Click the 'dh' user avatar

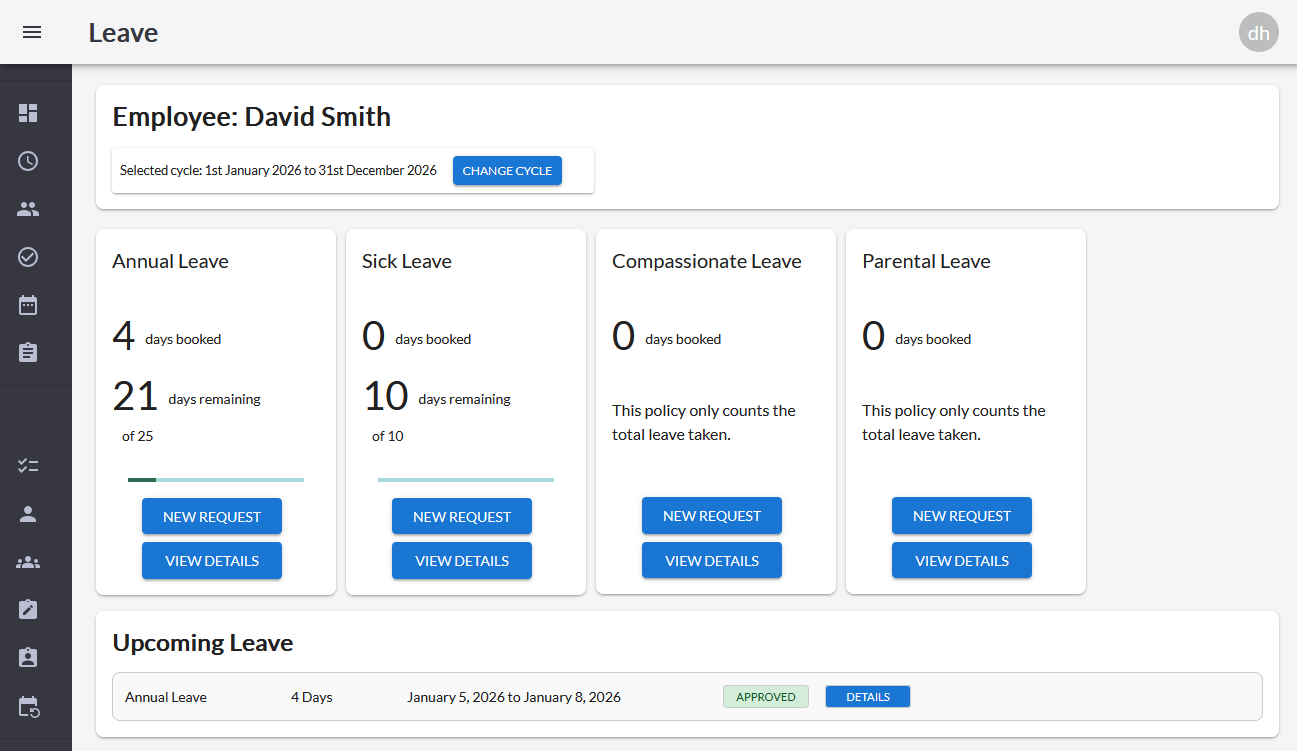(x=1258, y=32)
